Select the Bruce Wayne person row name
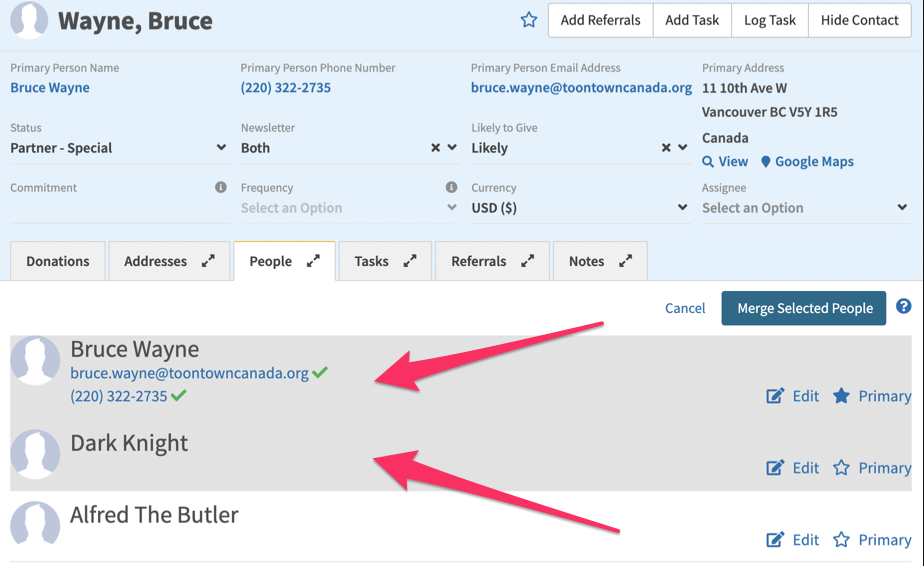This screenshot has height=566, width=924. pyautogui.click(x=135, y=350)
